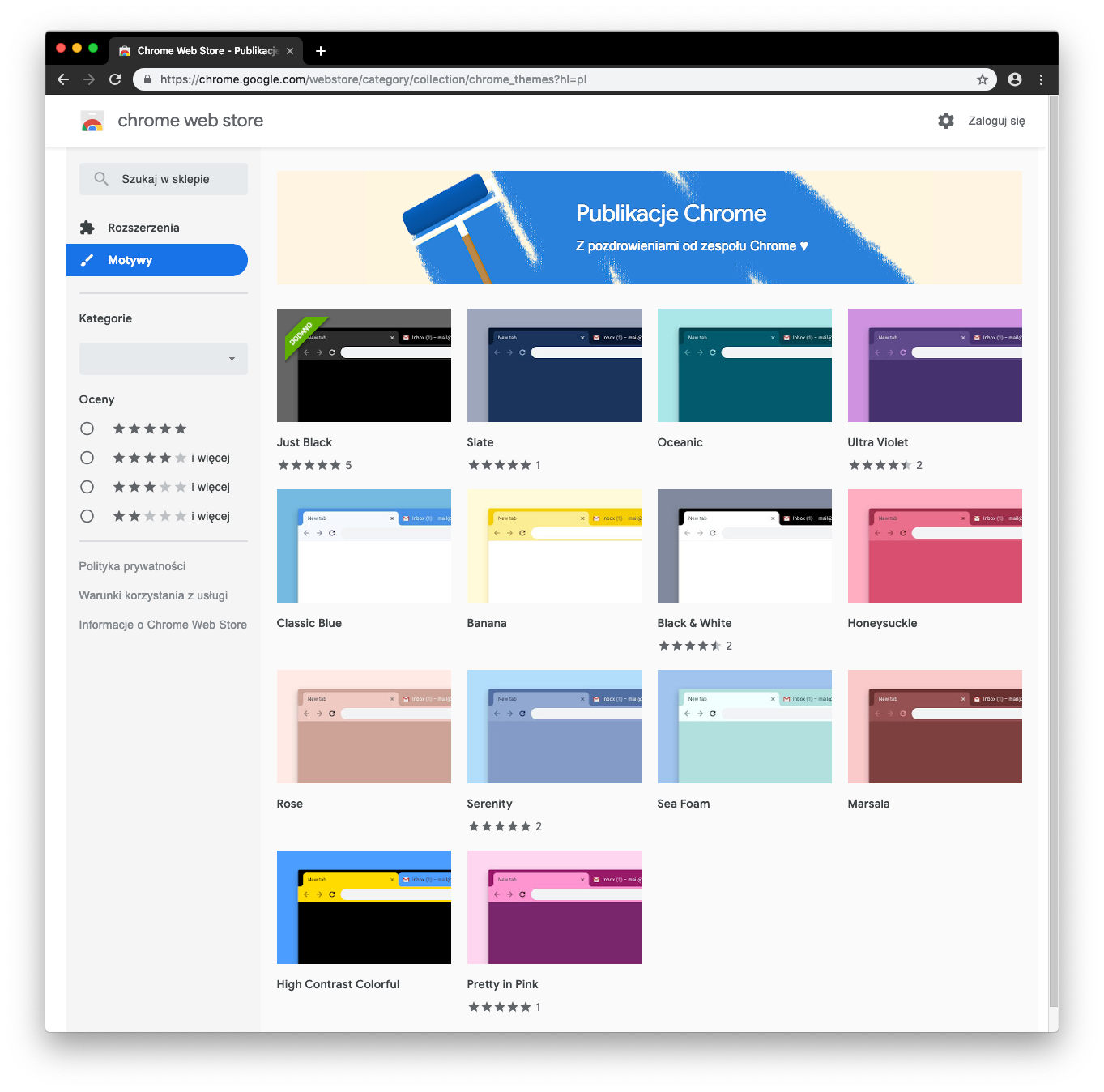Image resolution: width=1104 pixels, height=1092 pixels.
Task: Click the Ultra Violet theme title
Action: (878, 442)
